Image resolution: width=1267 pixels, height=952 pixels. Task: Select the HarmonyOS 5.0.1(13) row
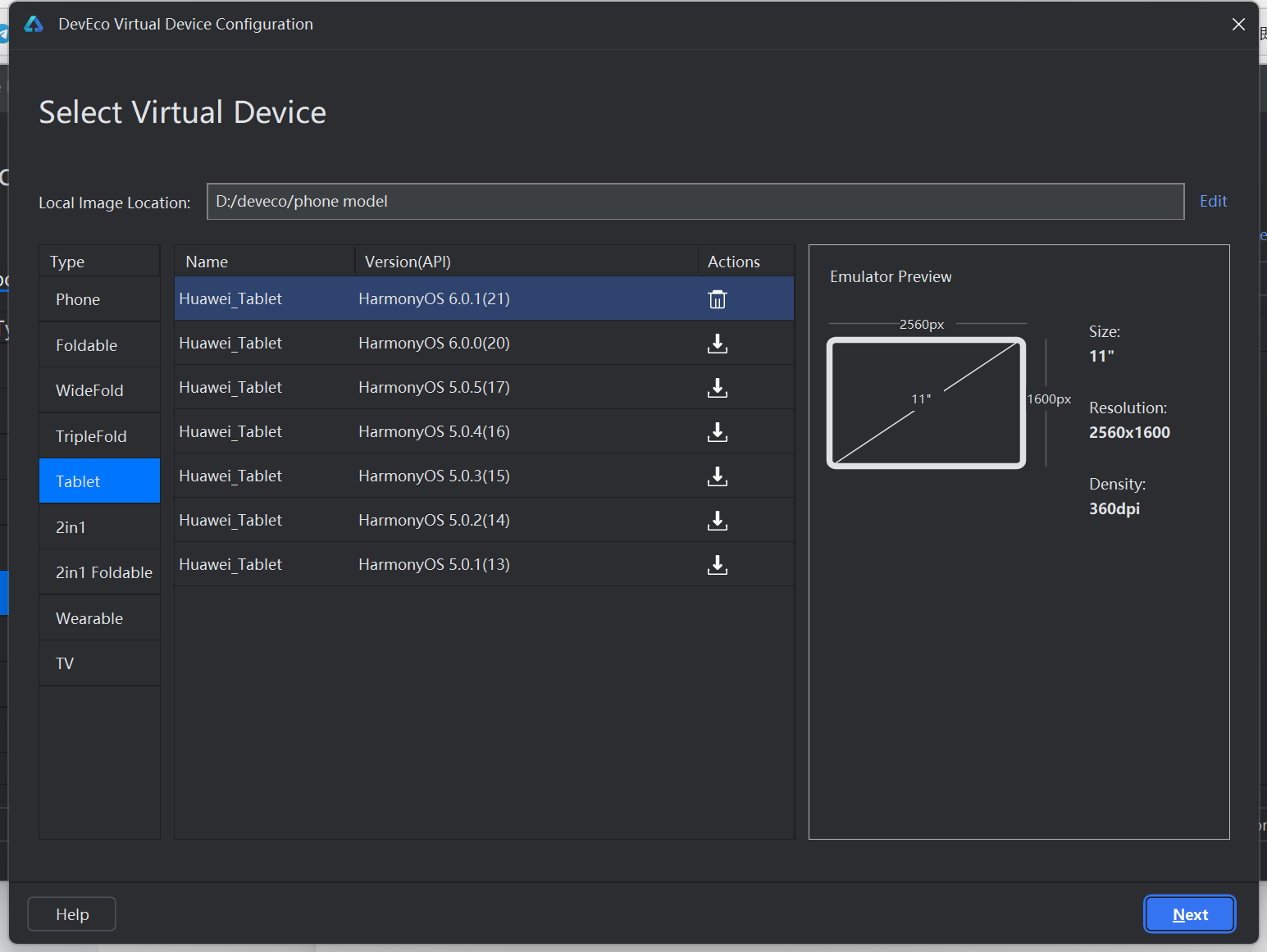tap(484, 564)
